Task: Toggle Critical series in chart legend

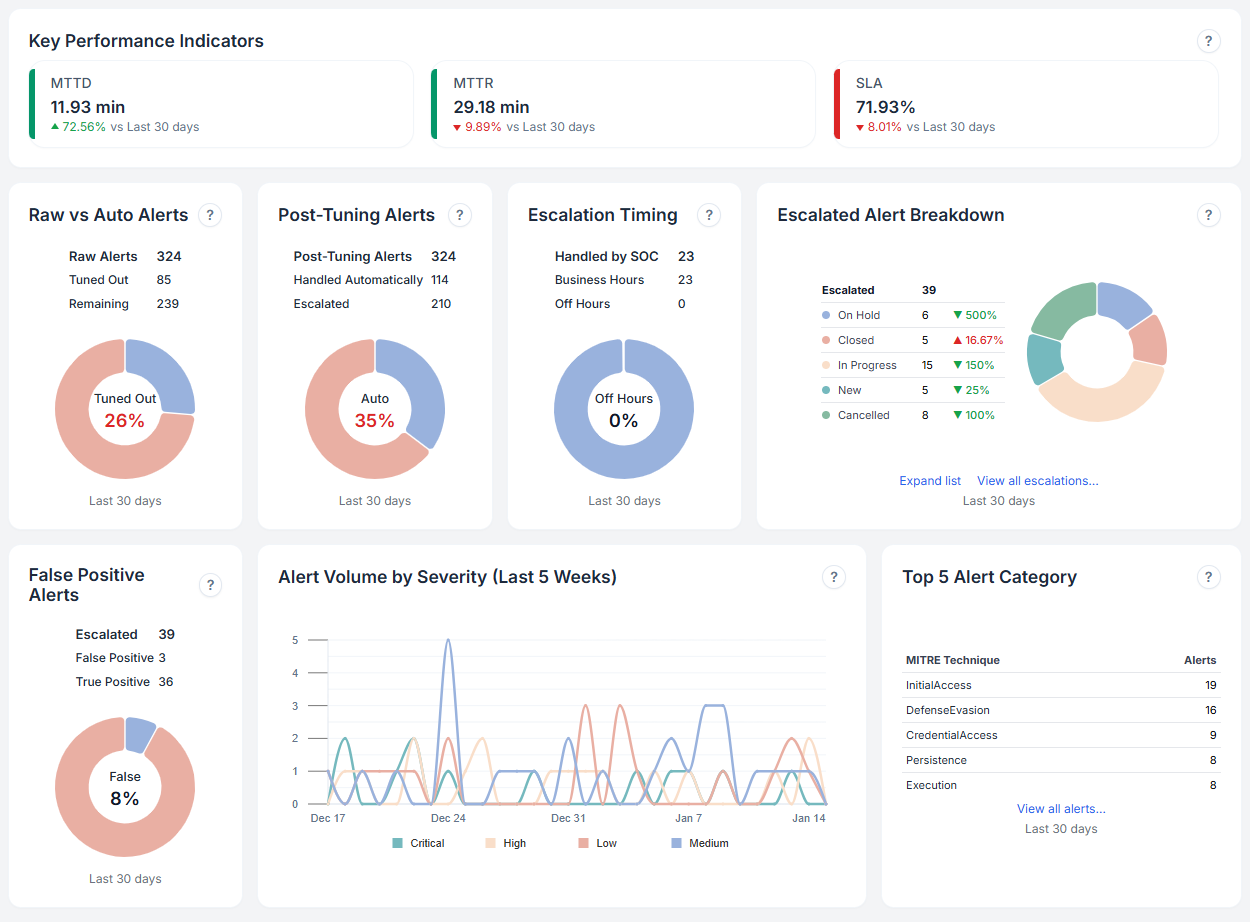Action: pyautogui.click(x=418, y=843)
